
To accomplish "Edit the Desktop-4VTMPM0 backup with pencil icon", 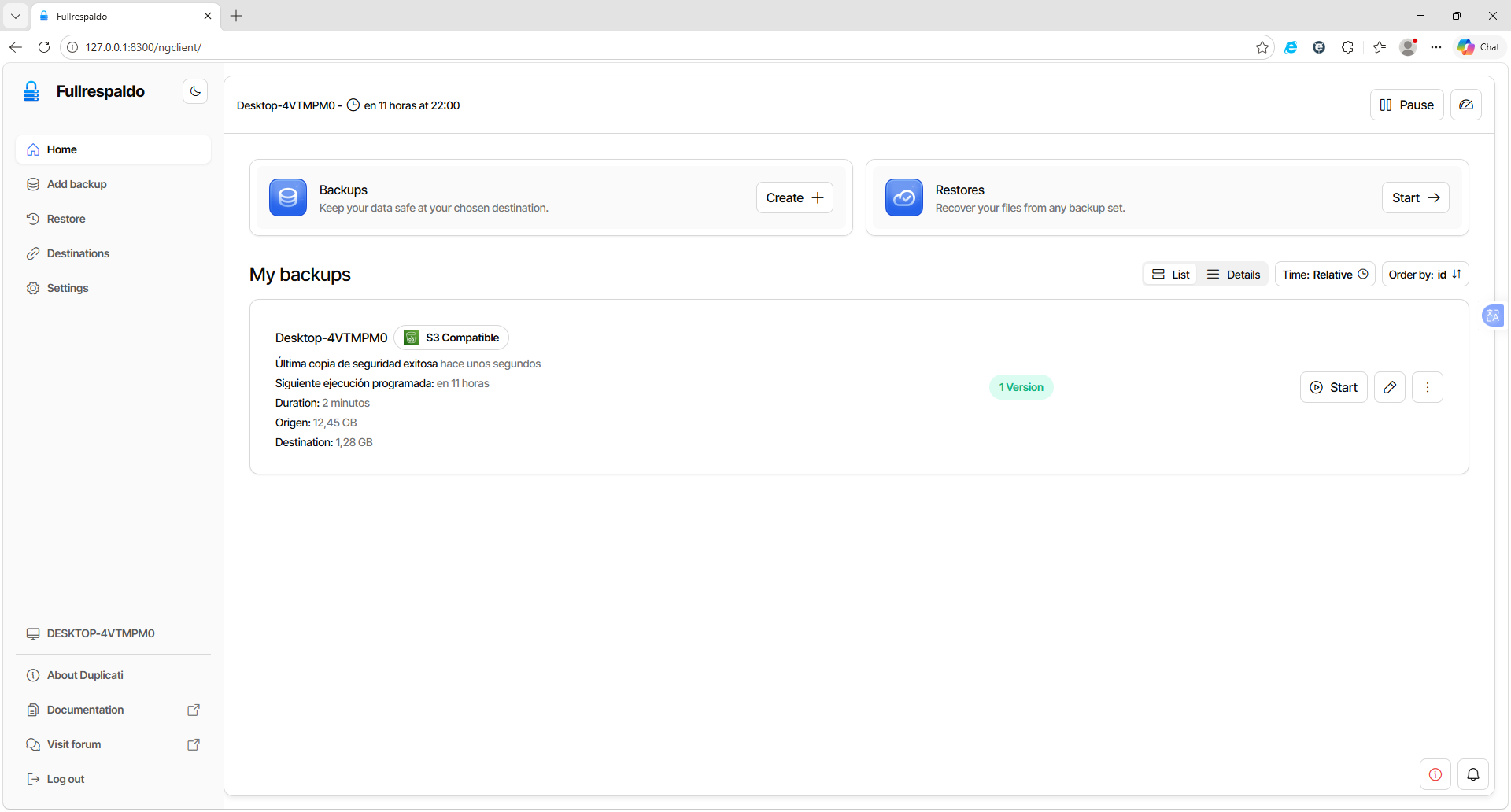I will point(1390,387).
